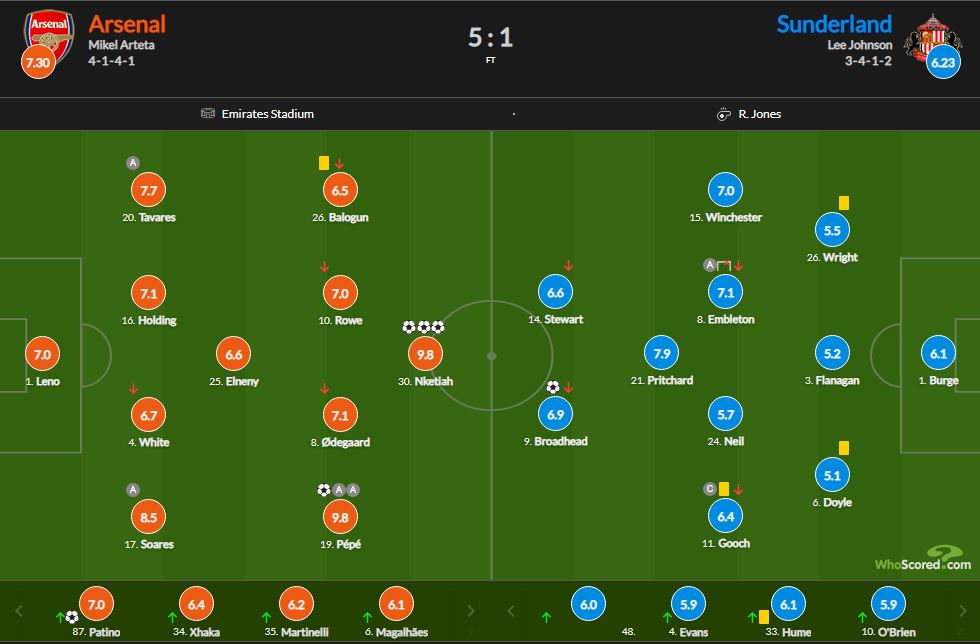980x644 pixels.
Task: Click the stadium icon beside Emirates Stadium
Action: [x=208, y=113]
